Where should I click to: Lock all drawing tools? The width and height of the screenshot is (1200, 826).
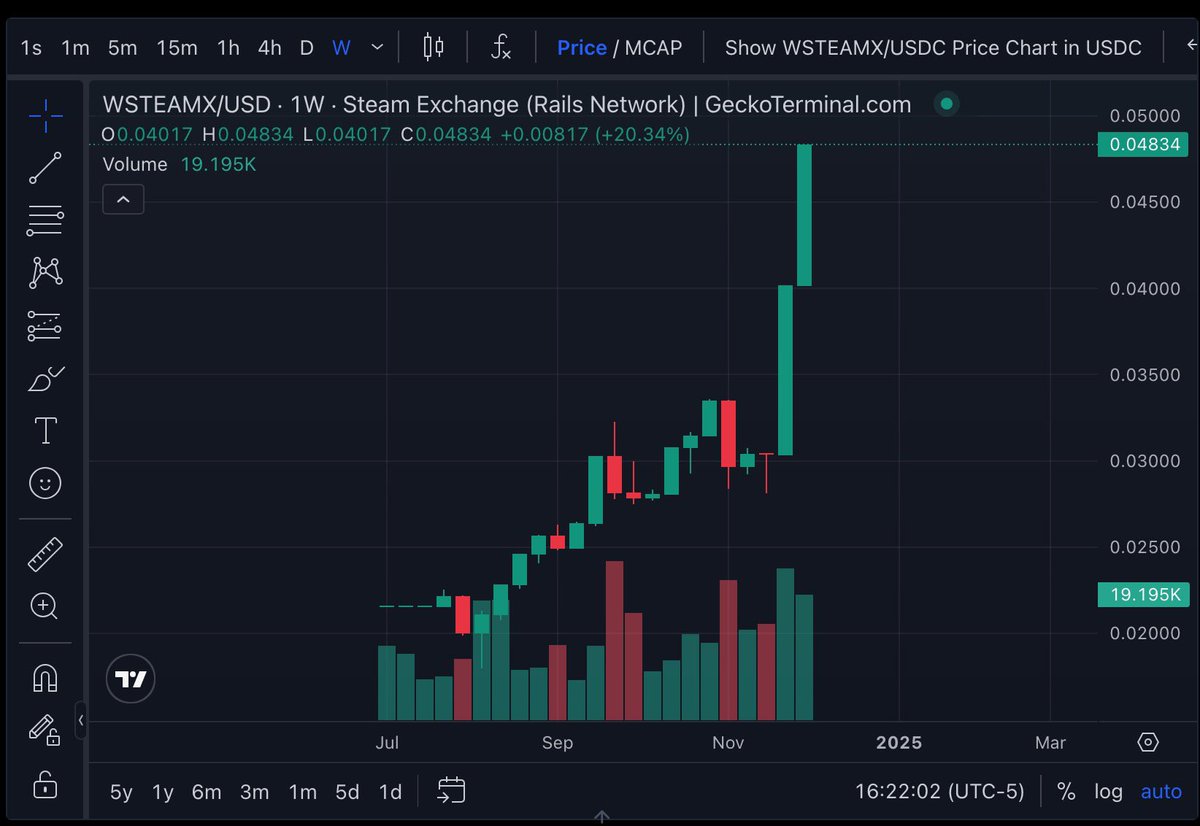tap(45, 784)
